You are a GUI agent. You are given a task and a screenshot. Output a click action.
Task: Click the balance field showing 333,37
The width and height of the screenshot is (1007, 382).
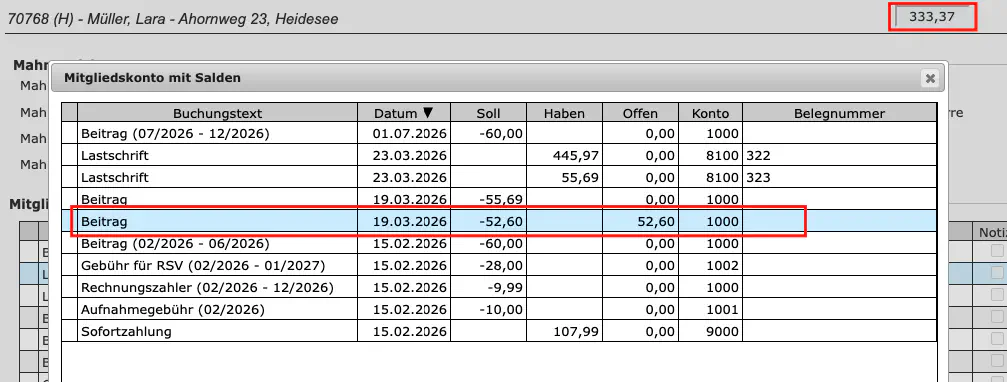coord(933,17)
